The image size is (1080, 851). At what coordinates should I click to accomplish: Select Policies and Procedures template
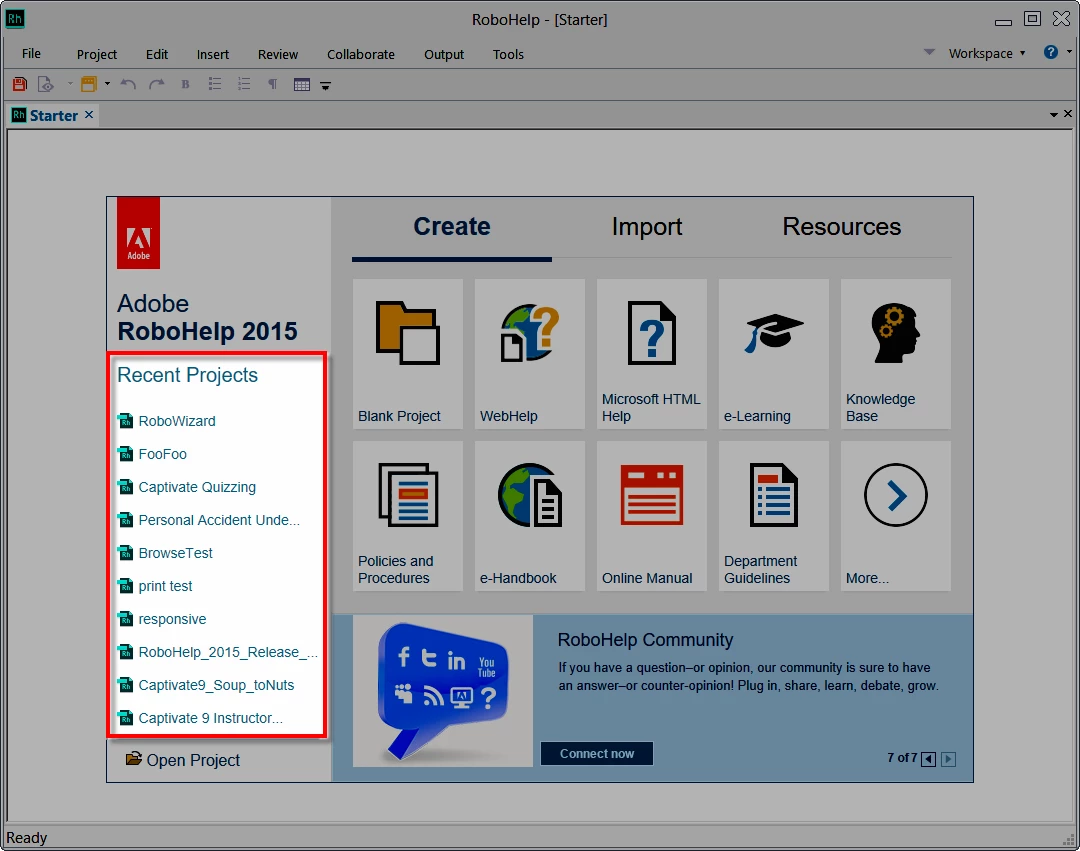coord(408,516)
